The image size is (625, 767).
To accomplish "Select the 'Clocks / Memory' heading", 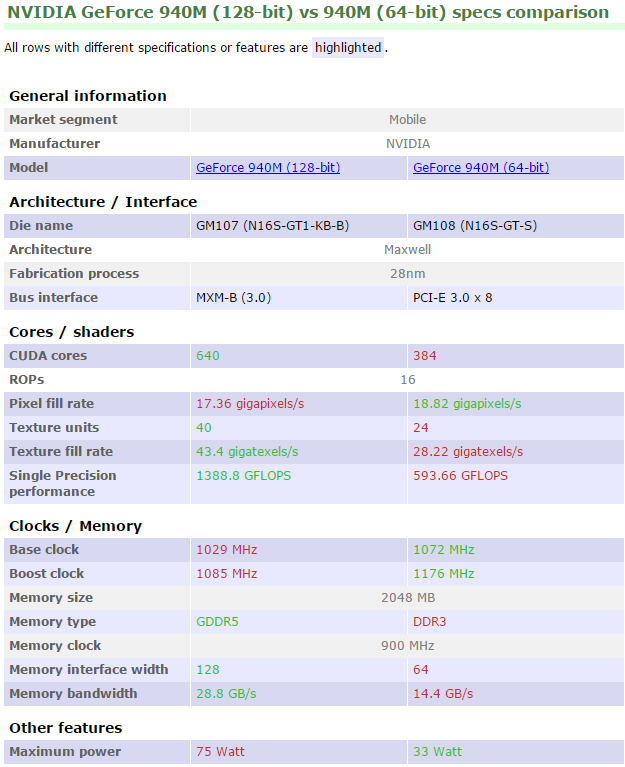I will point(75,526).
